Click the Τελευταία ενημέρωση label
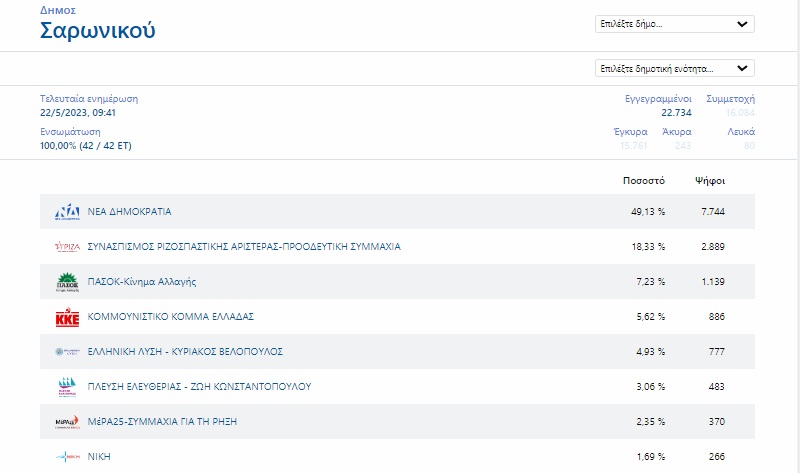 point(89,99)
